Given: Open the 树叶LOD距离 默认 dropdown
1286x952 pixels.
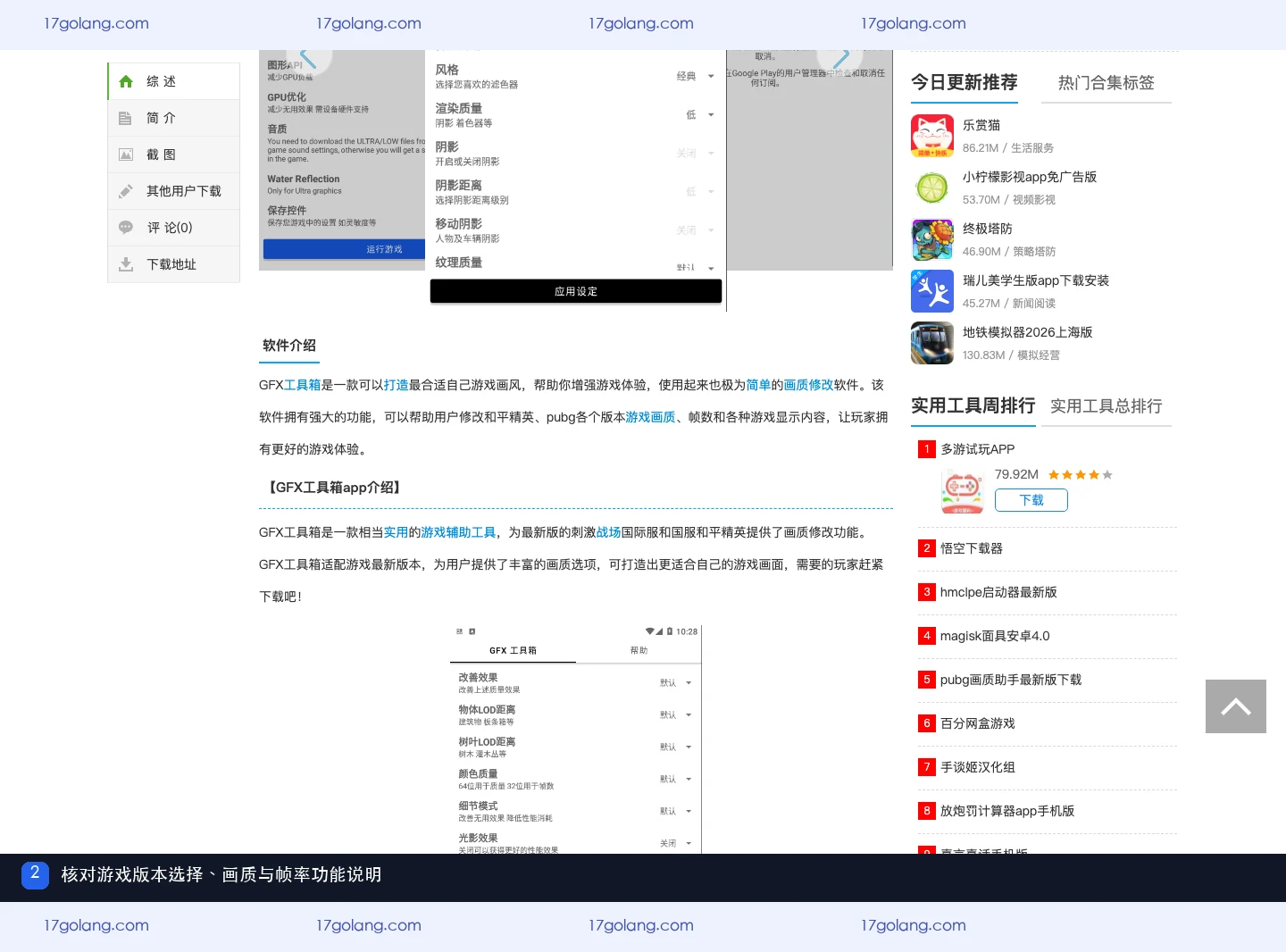Looking at the screenshot, I should click(x=675, y=747).
